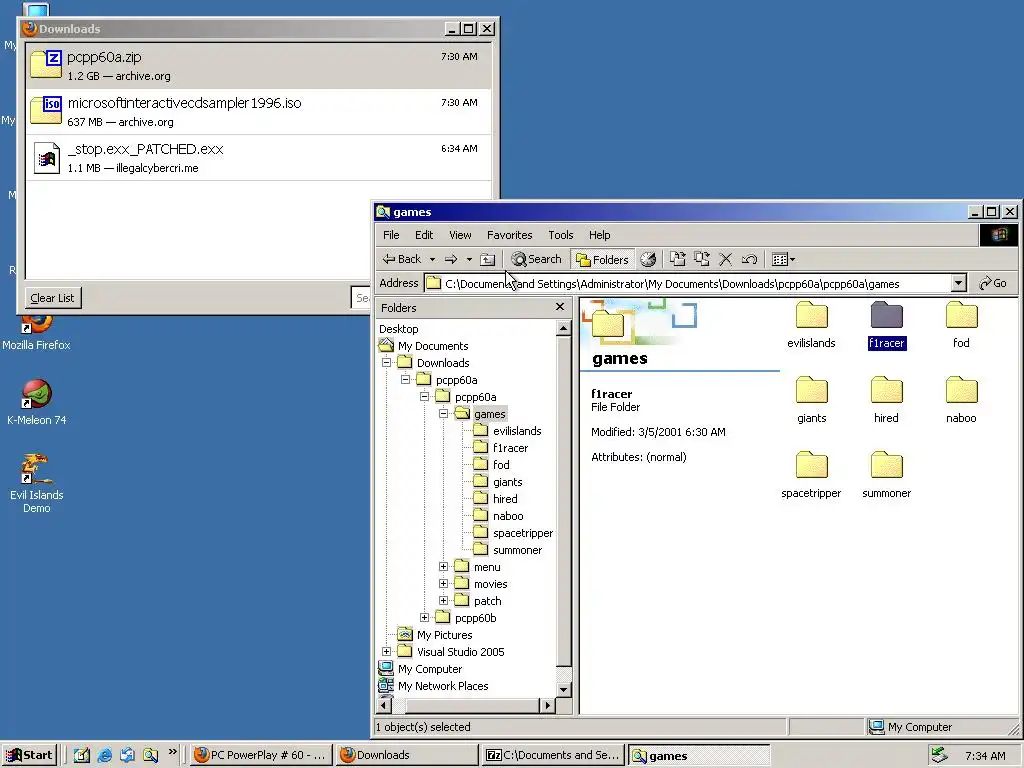Screen dimensions: 1024x768
Task: Open the Views dropdown button
Action: 783,259
